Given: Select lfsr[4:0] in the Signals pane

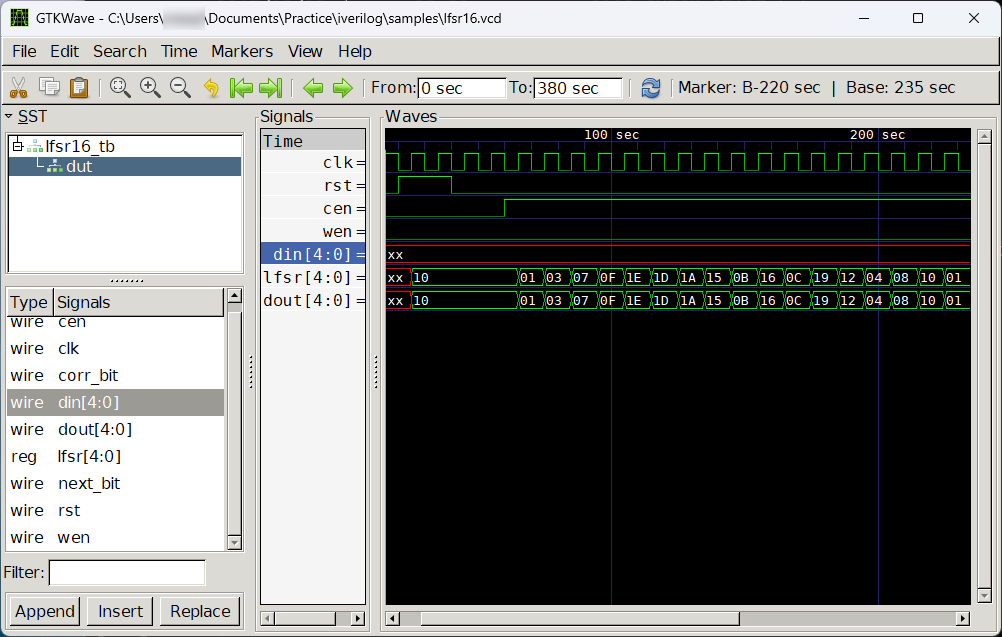Looking at the screenshot, I should click(313, 277).
